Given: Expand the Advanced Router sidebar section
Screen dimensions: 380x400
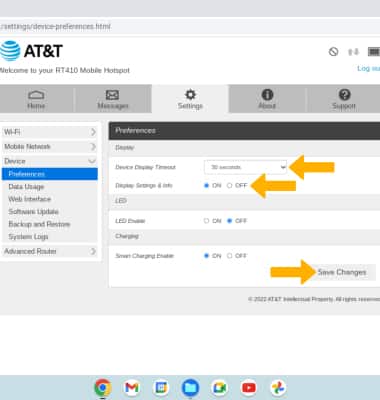Looking at the screenshot, I should pyautogui.click(x=49, y=251).
